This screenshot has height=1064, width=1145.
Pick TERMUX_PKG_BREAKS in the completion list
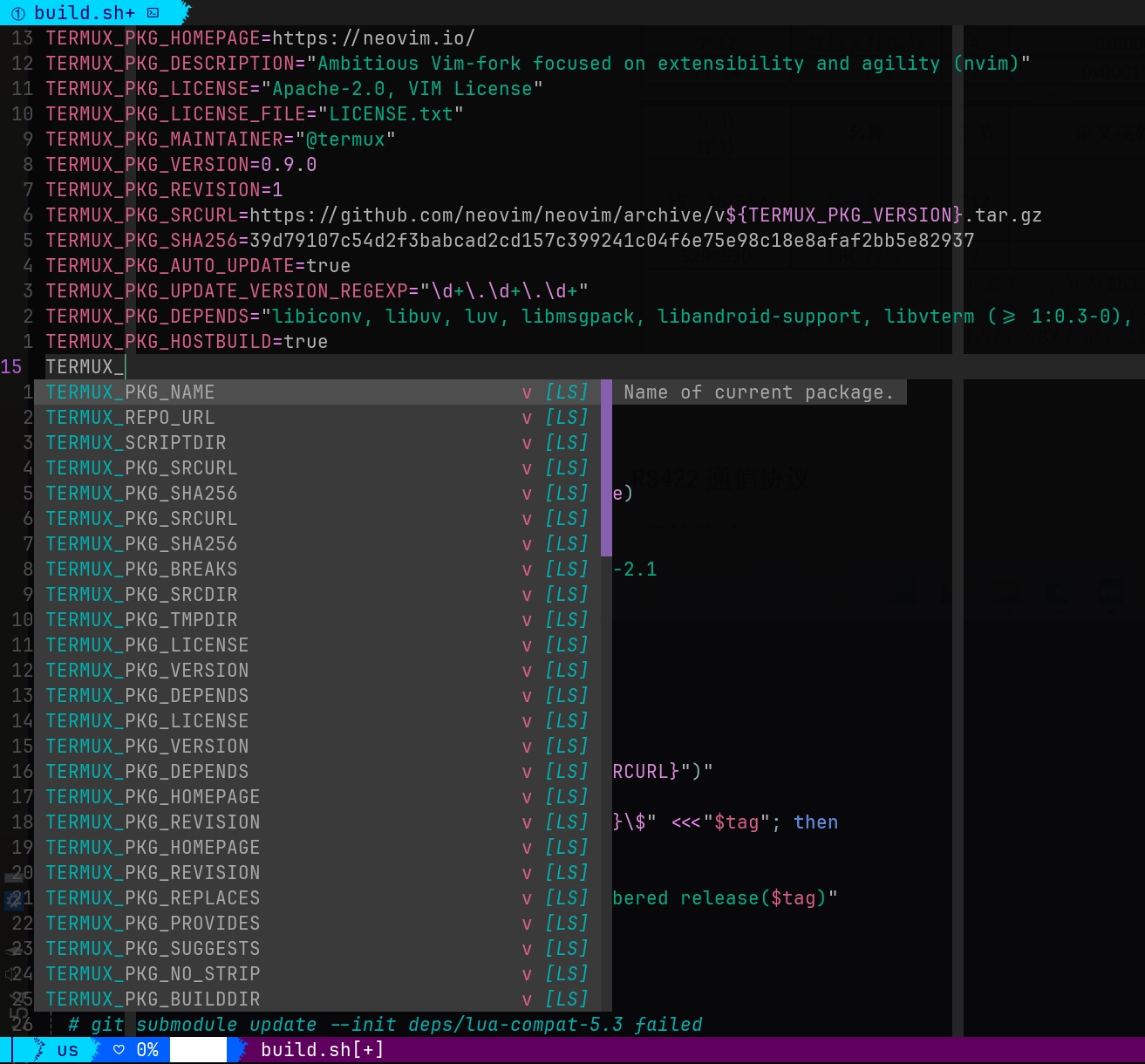[x=141, y=570]
